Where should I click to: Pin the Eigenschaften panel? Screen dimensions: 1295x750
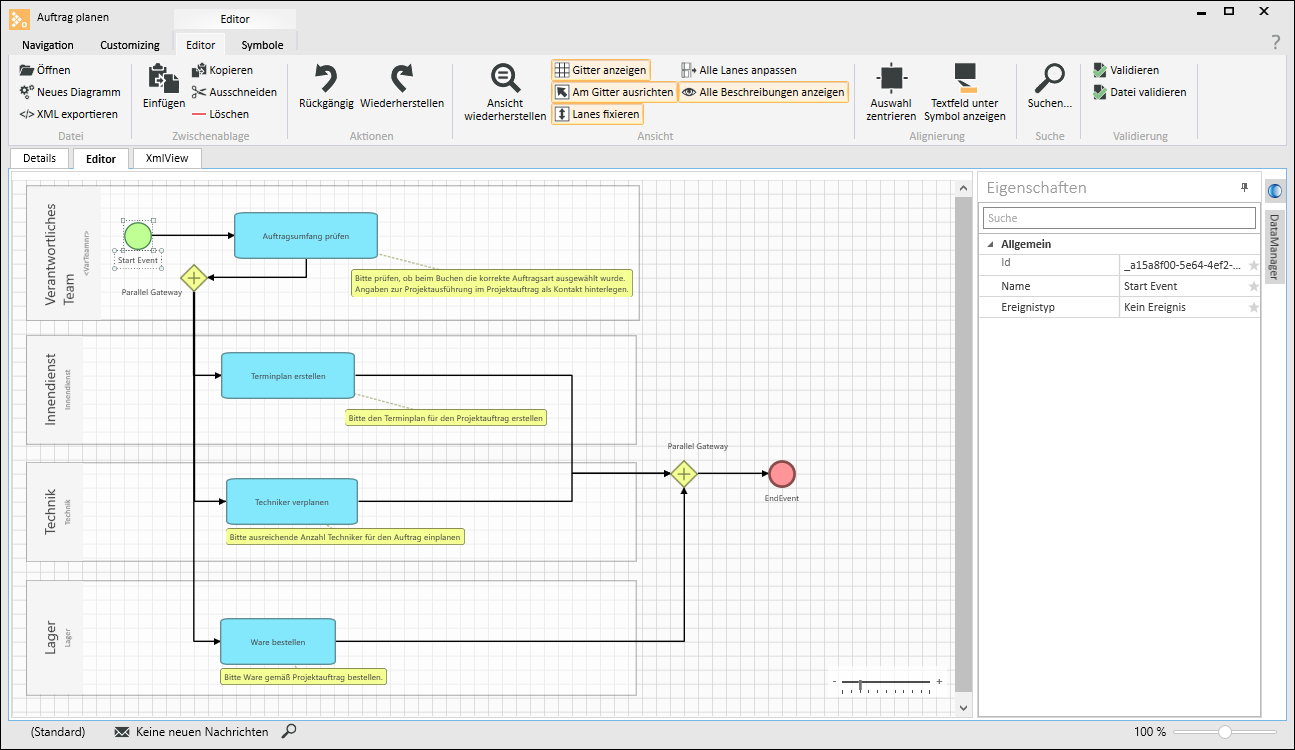1245,187
